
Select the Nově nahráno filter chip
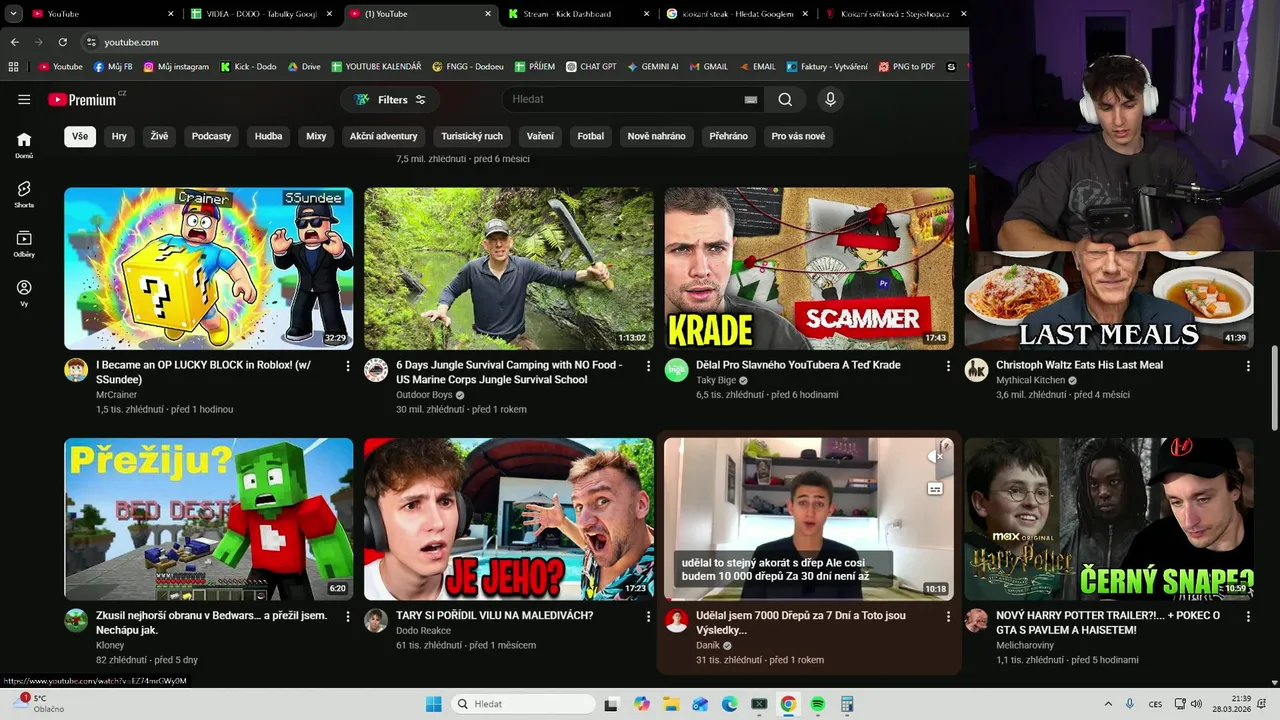(656, 136)
